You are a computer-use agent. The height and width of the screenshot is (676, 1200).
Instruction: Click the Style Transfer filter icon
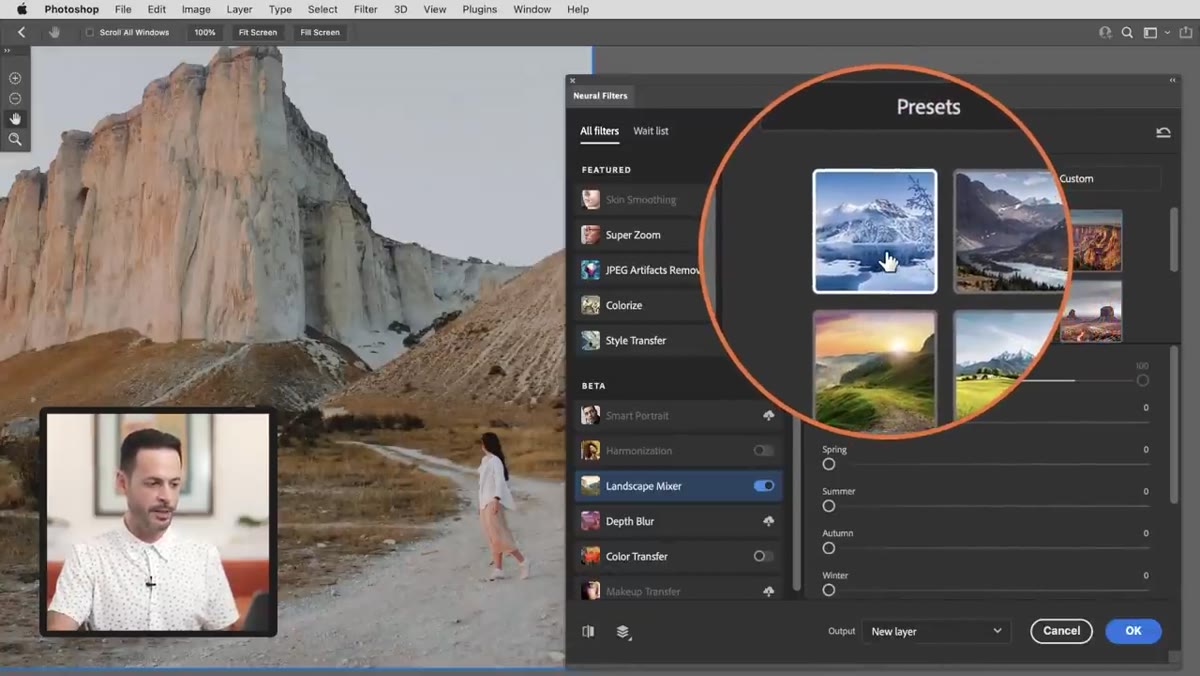tap(591, 340)
